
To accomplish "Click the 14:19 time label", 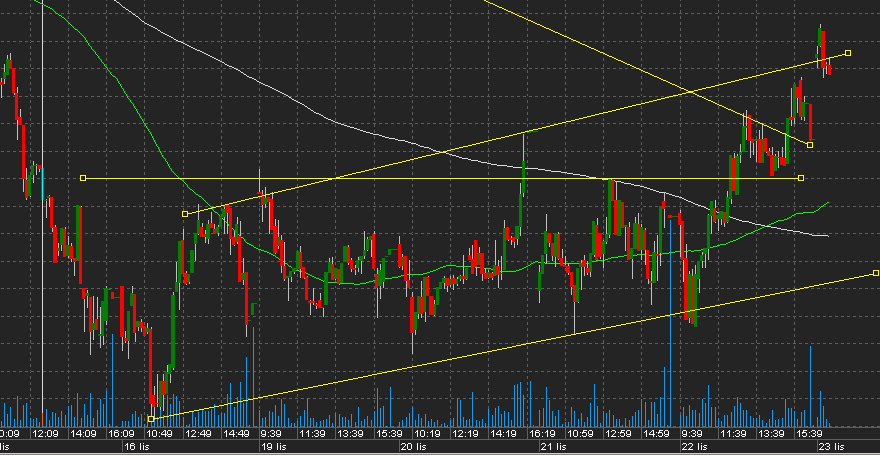I will (503, 434).
